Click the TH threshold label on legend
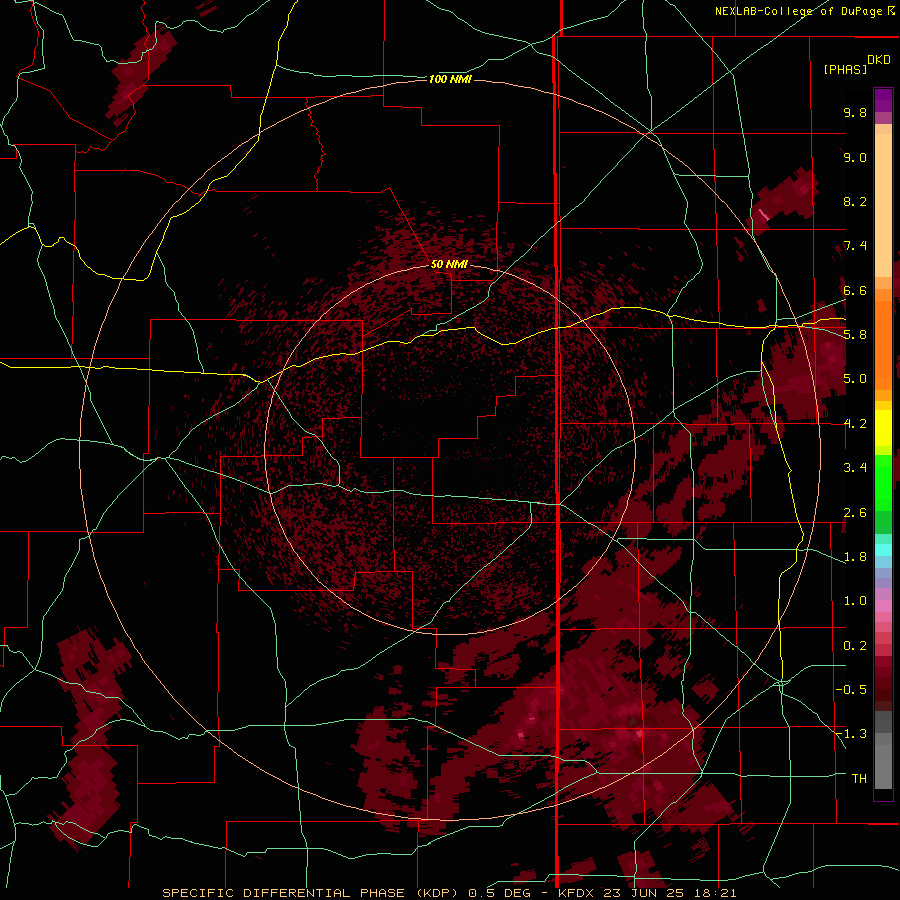Screen dimensions: 900x900 (859, 779)
